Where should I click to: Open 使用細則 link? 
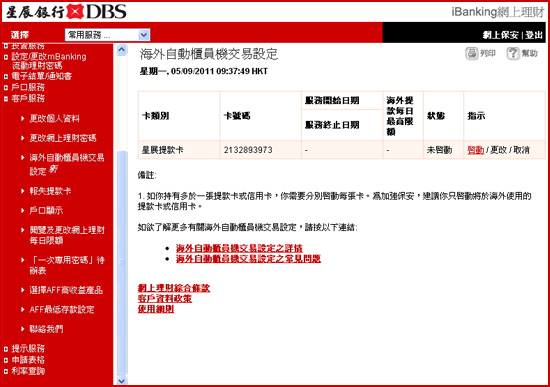coord(156,309)
